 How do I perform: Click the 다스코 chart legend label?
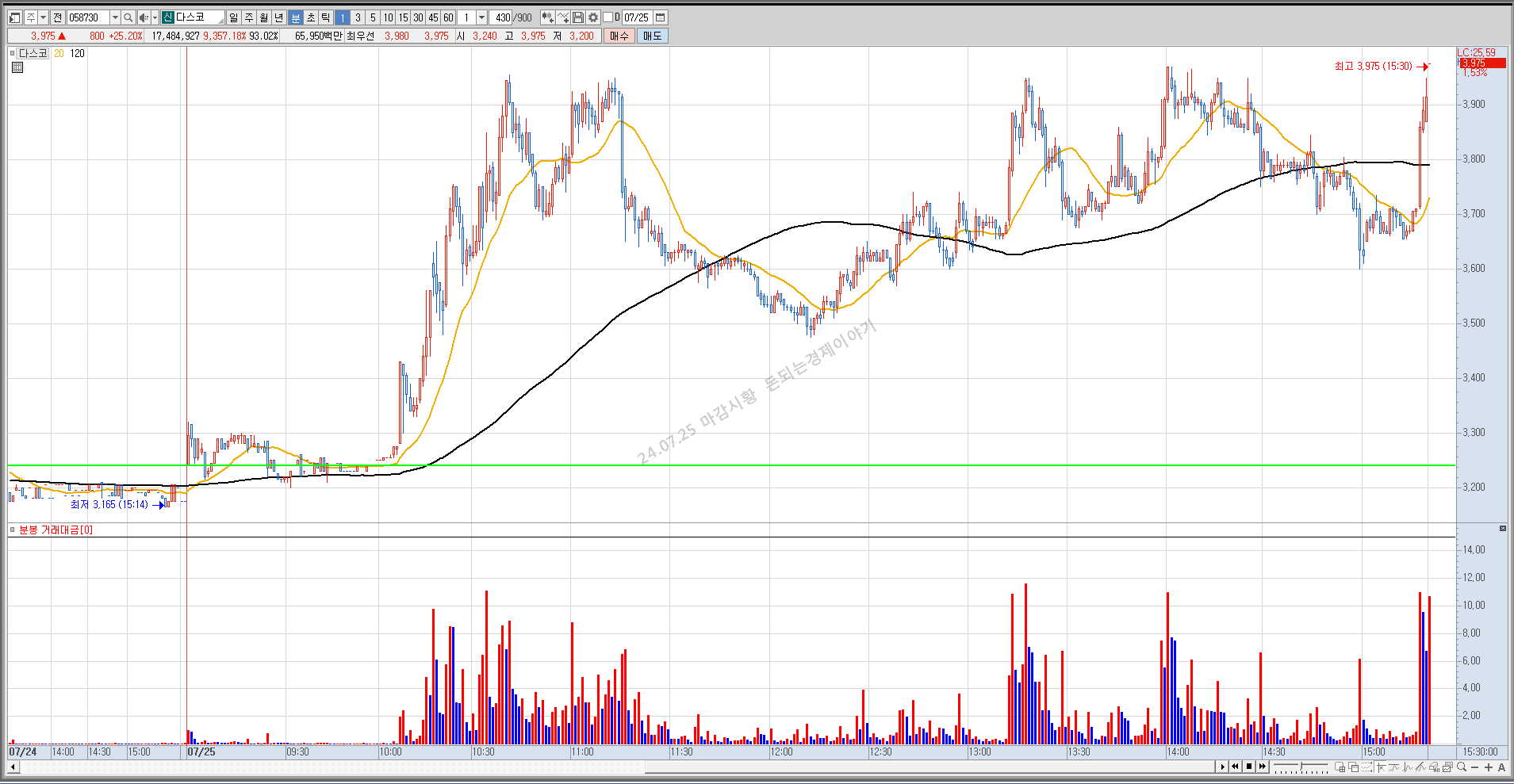pyautogui.click(x=33, y=53)
